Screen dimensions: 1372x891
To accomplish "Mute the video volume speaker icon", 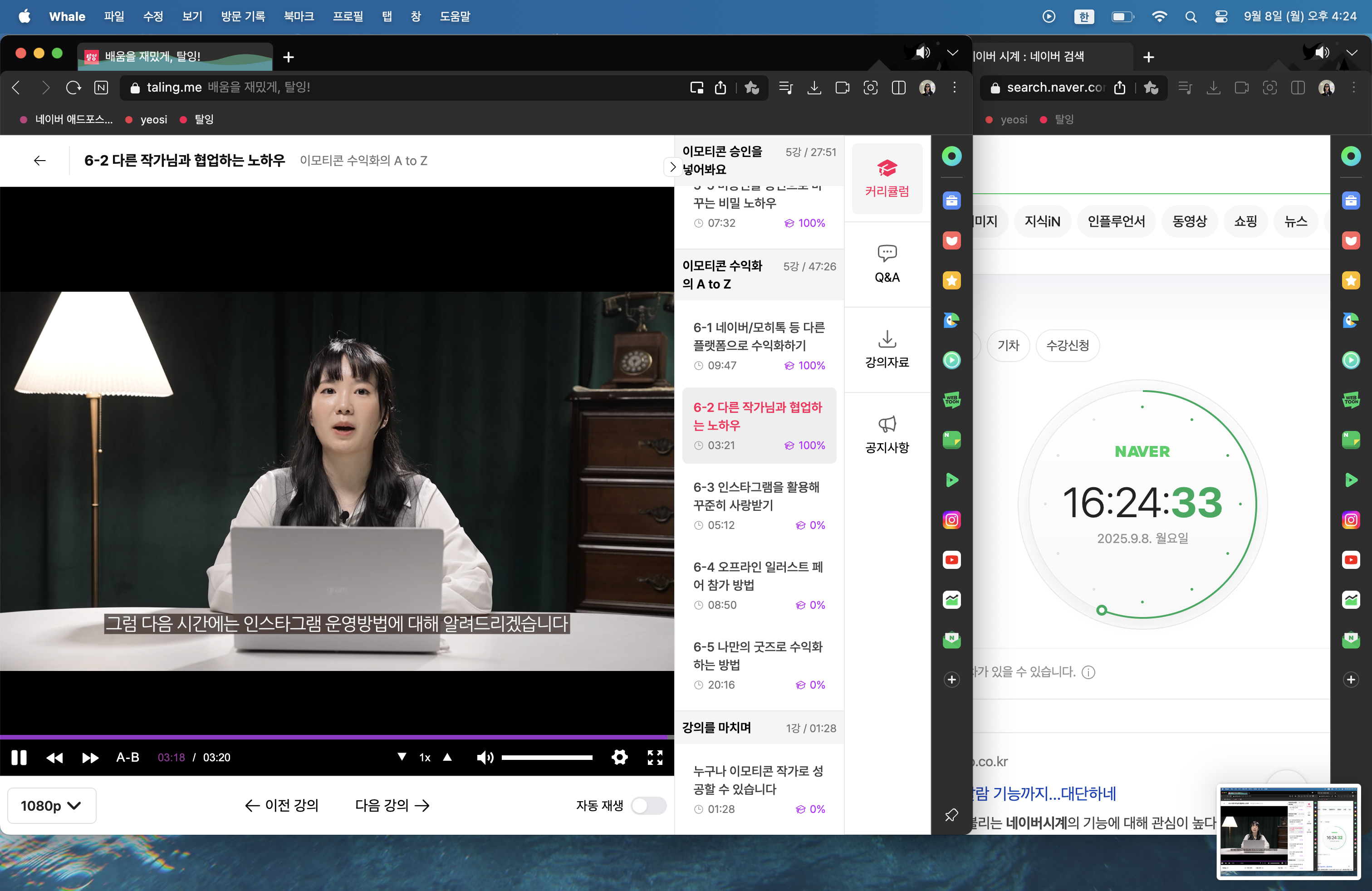I will click(485, 757).
